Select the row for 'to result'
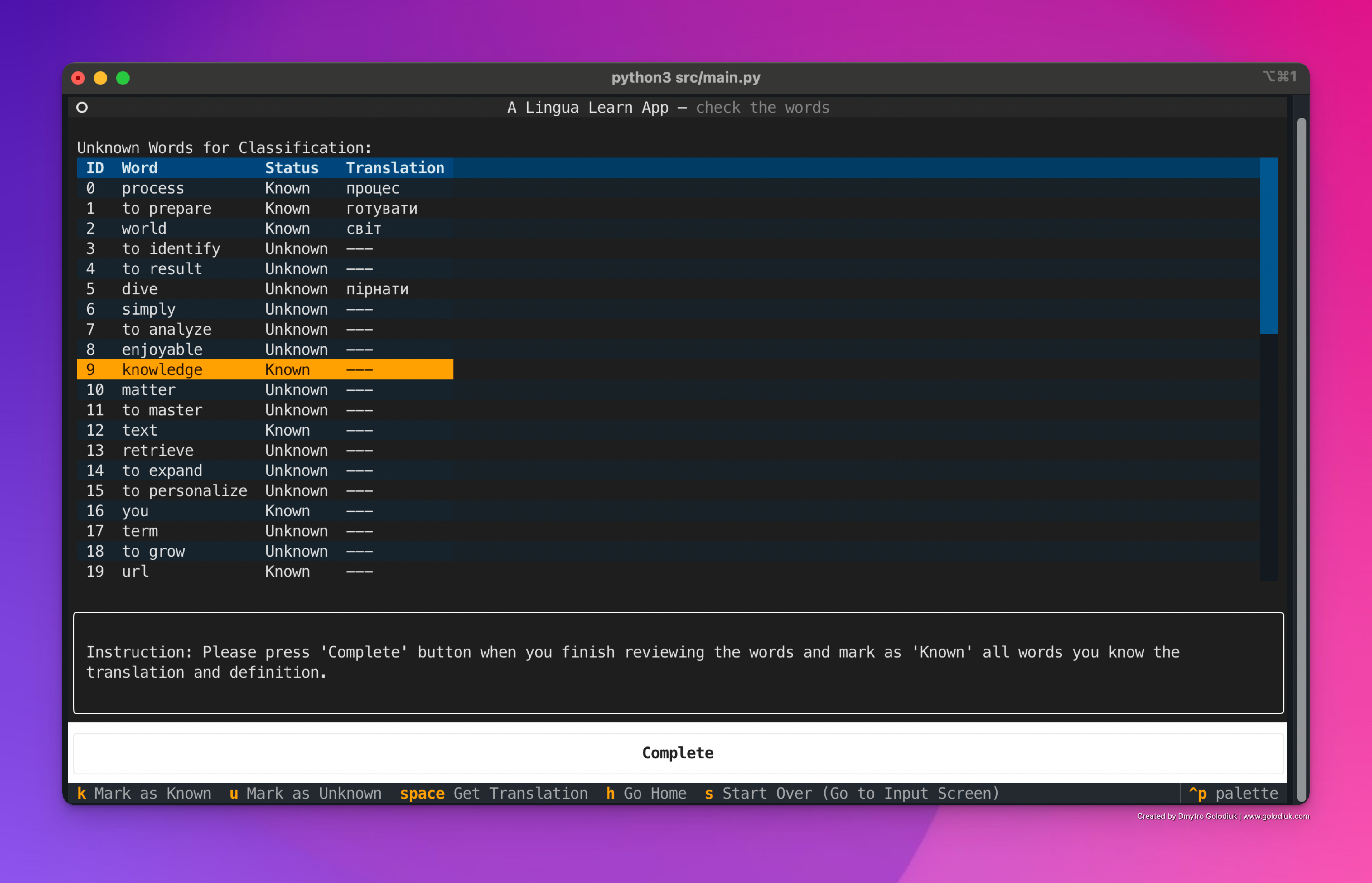The height and width of the screenshot is (883, 1372). pos(265,269)
